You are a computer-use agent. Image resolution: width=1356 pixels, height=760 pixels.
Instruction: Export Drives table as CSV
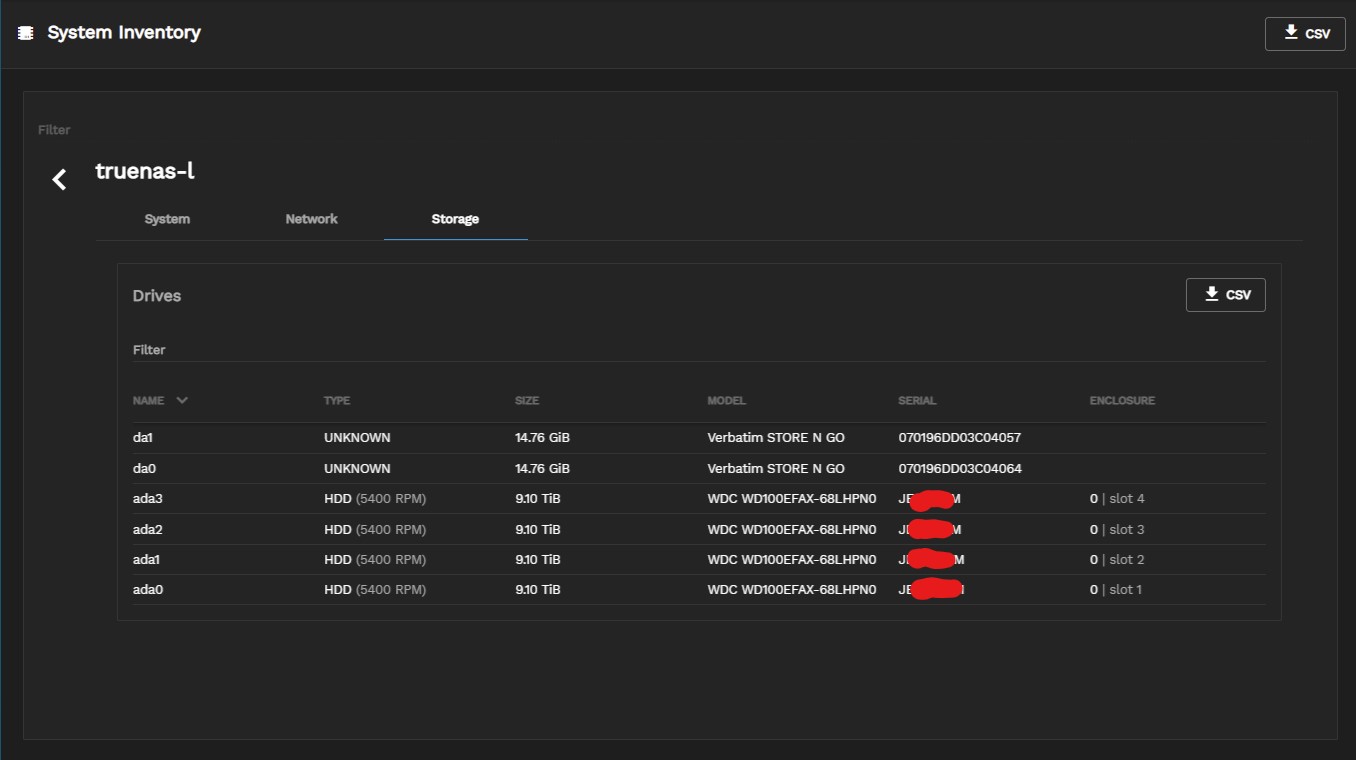point(1225,295)
